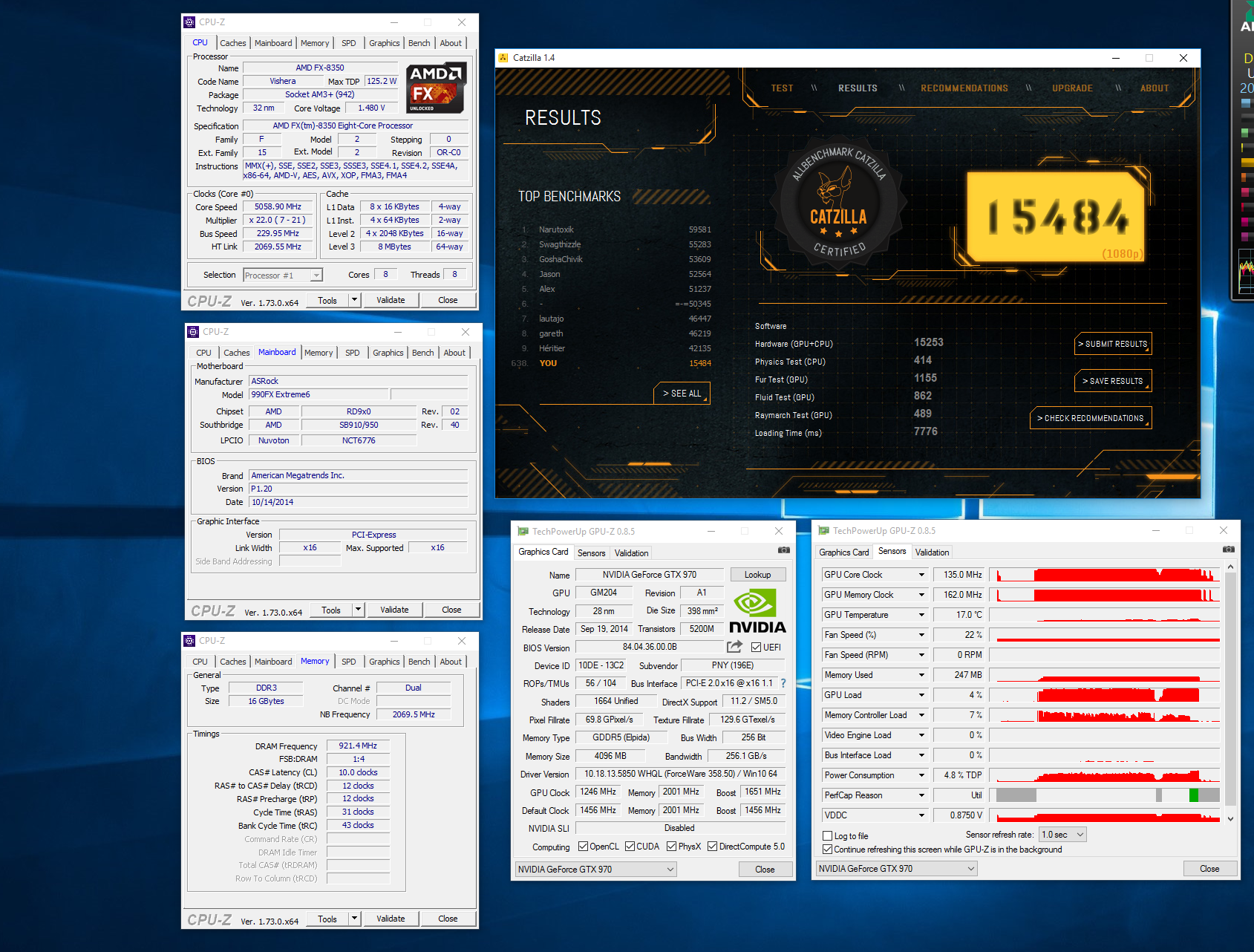Open the Processor #1 selection dropdown

coord(283,276)
